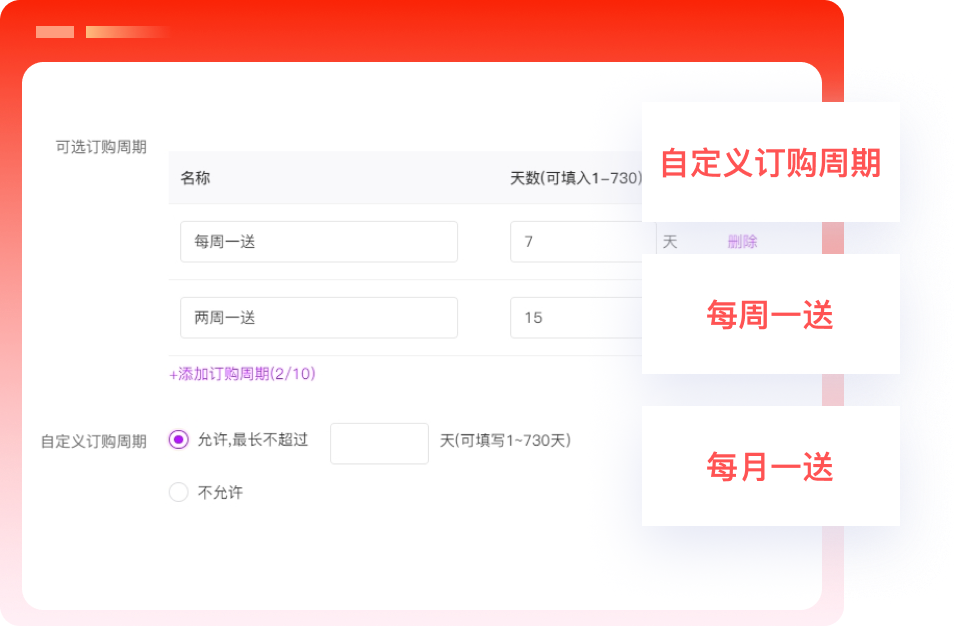Select the 不允许 radio button

click(179, 492)
